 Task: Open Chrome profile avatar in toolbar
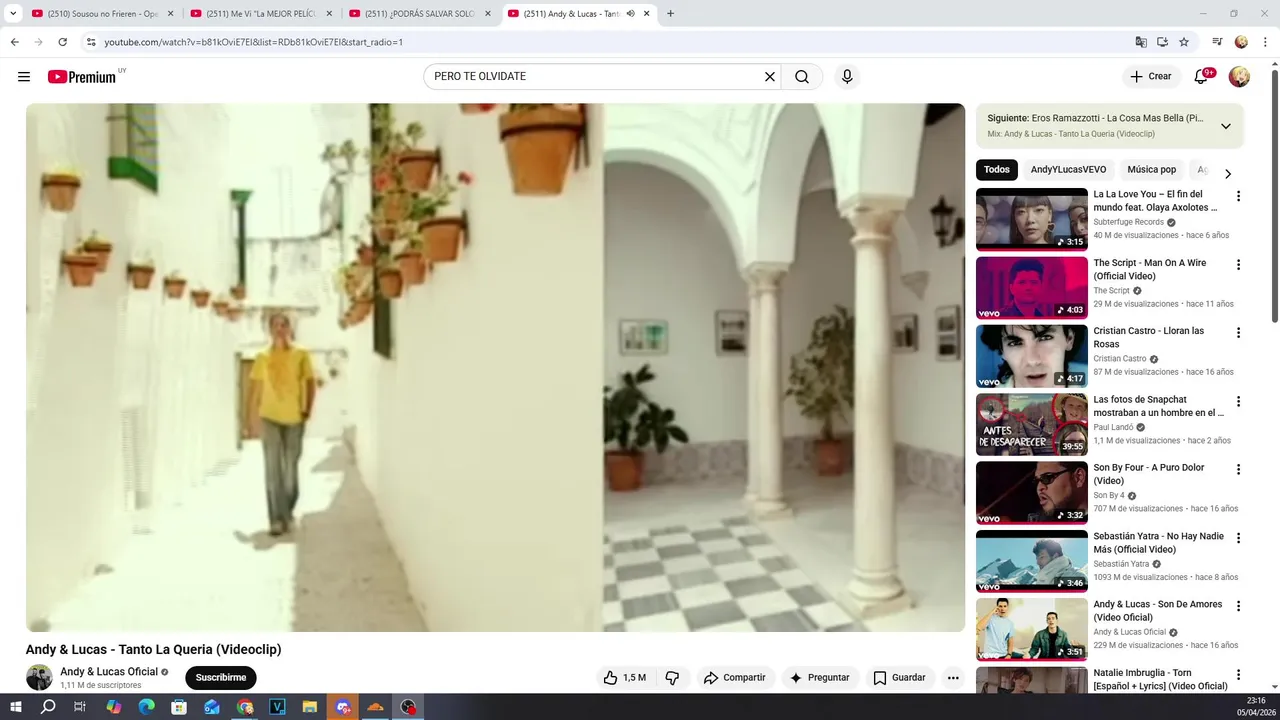tap(1241, 42)
